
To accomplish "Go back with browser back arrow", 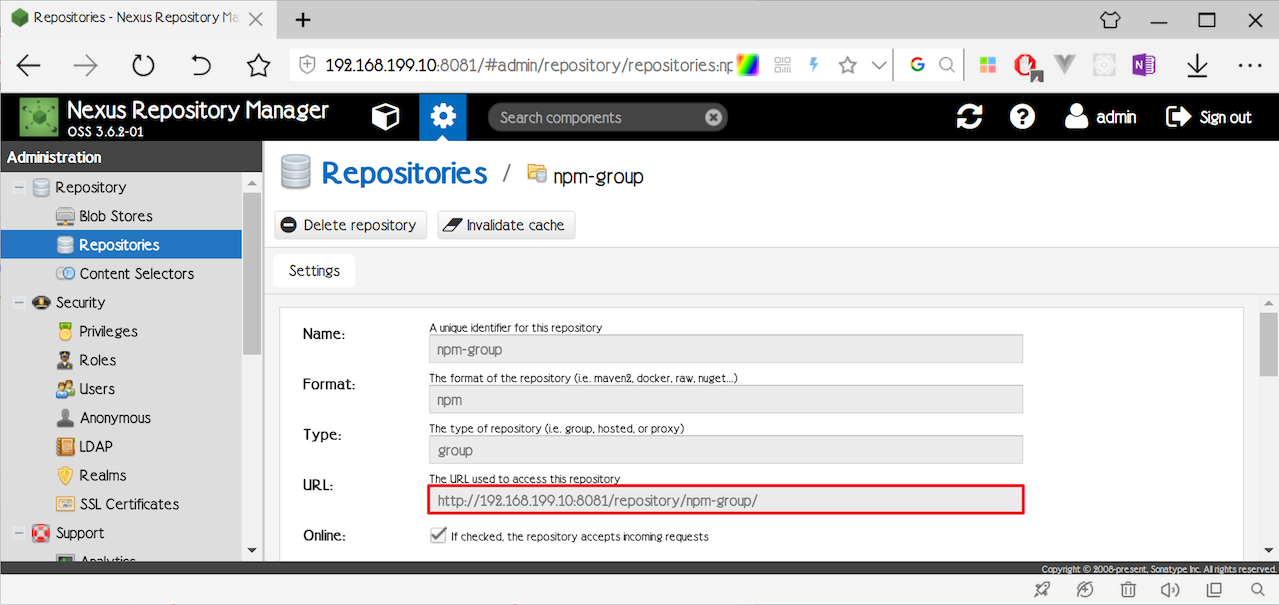I will [x=29, y=66].
